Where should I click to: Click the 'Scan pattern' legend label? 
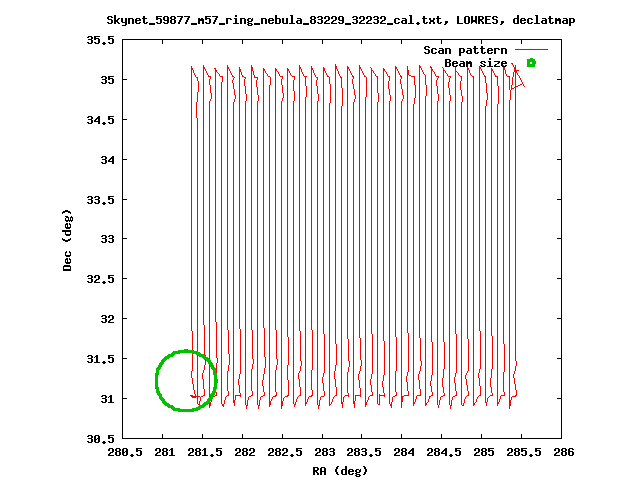point(465,50)
